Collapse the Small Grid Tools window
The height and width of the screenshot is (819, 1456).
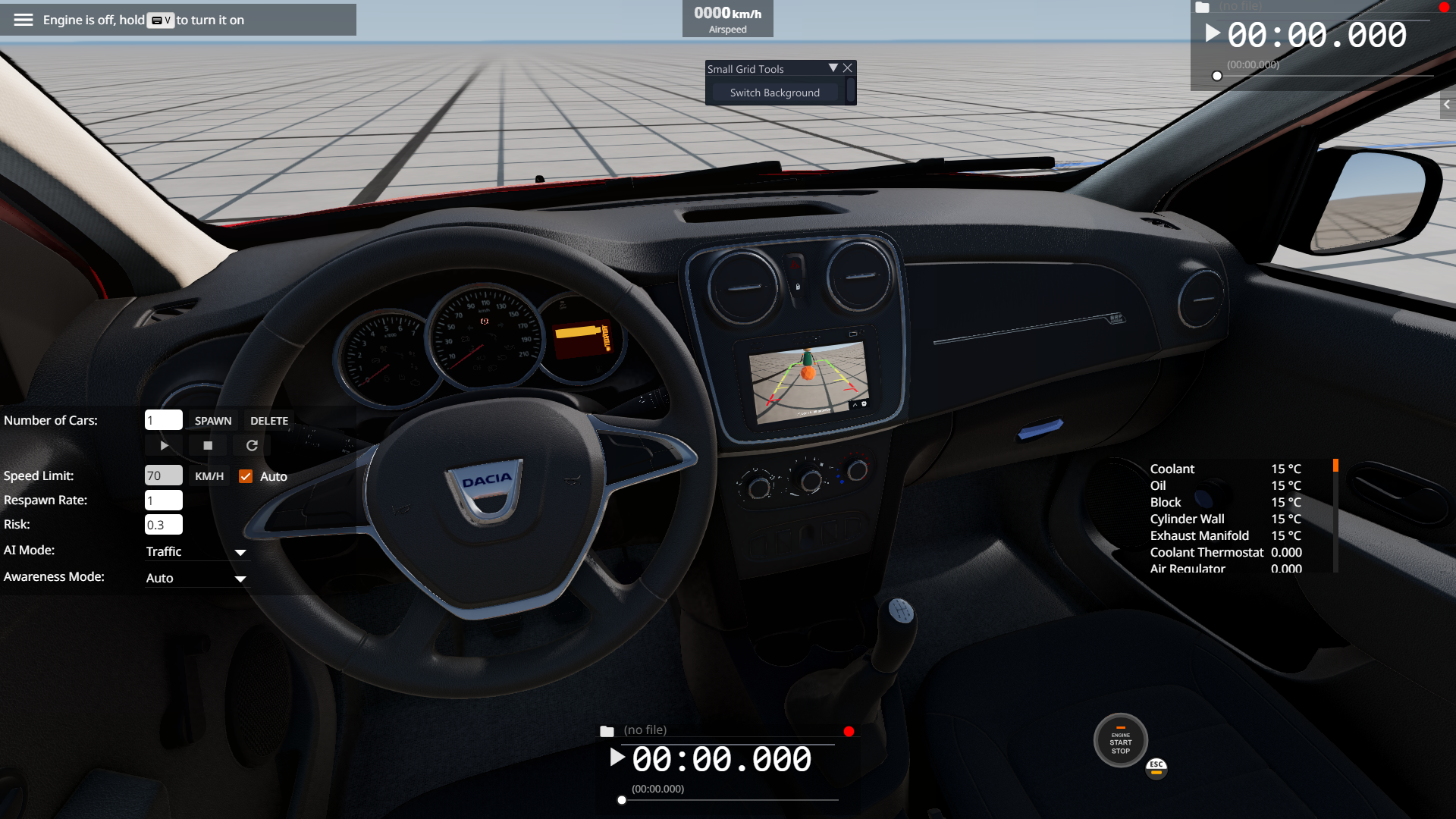pos(833,68)
